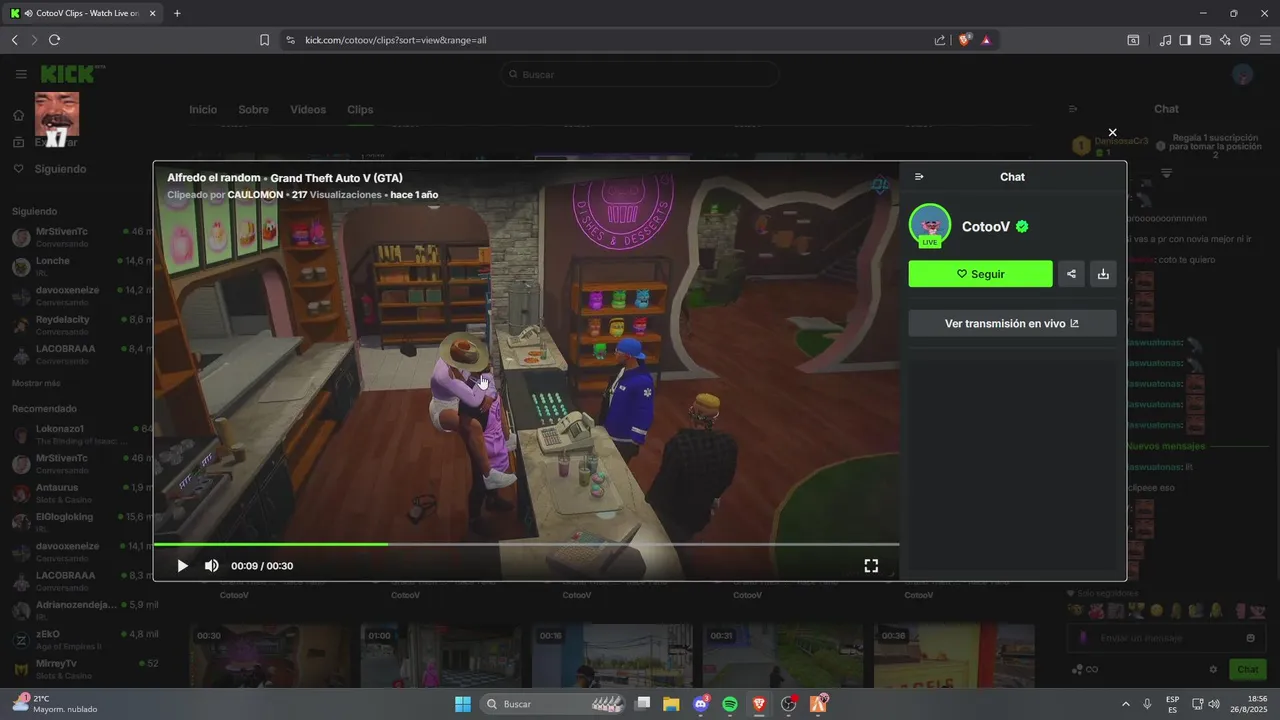This screenshot has width=1280, height=720.
Task: Open Antaurus recommended channel
Action: (80, 492)
